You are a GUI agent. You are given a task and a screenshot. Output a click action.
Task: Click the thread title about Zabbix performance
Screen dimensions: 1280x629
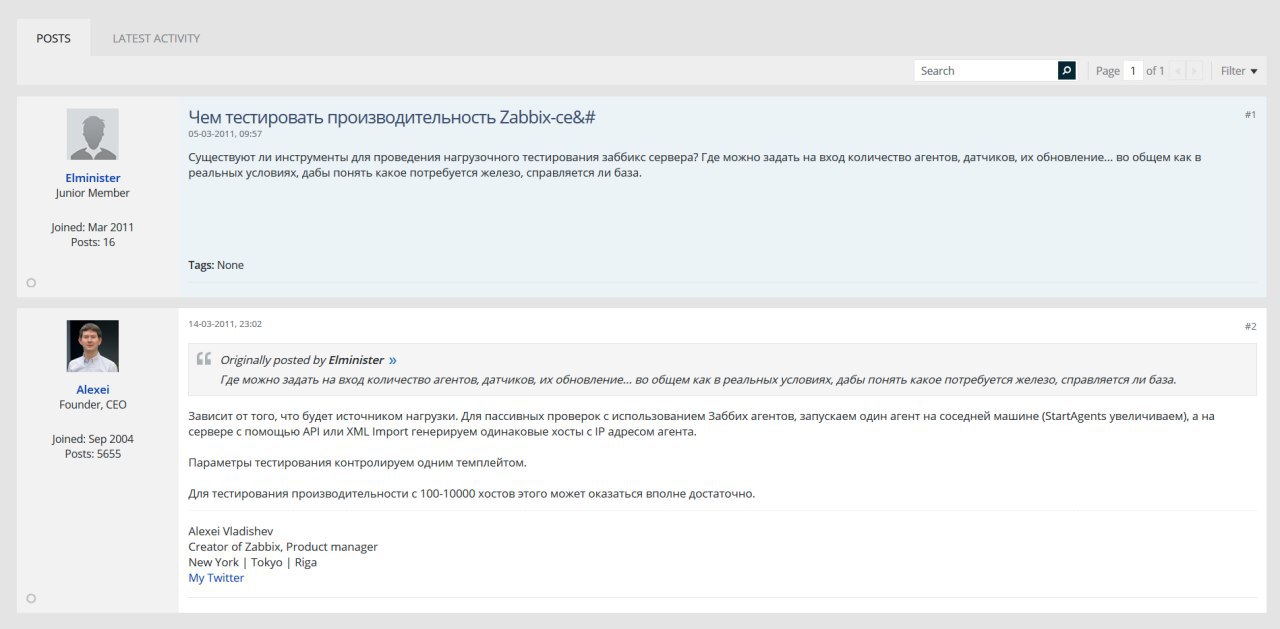[392, 117]
